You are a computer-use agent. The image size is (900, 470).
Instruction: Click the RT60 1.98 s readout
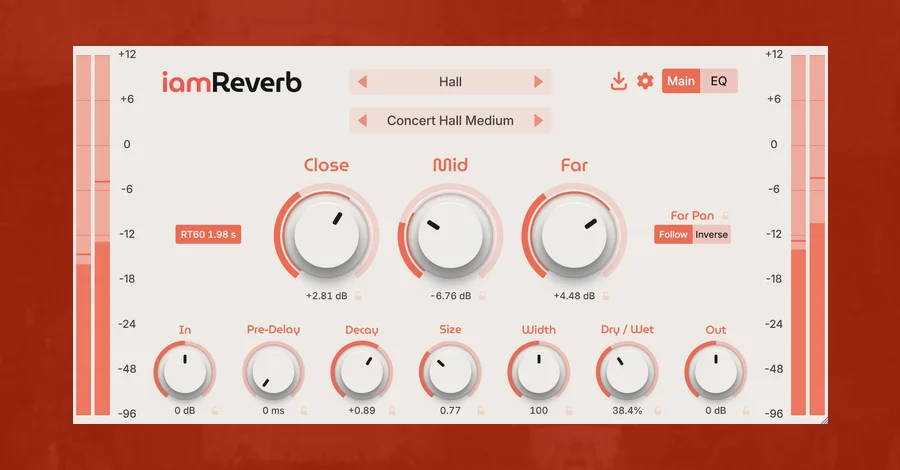[208, 234]
